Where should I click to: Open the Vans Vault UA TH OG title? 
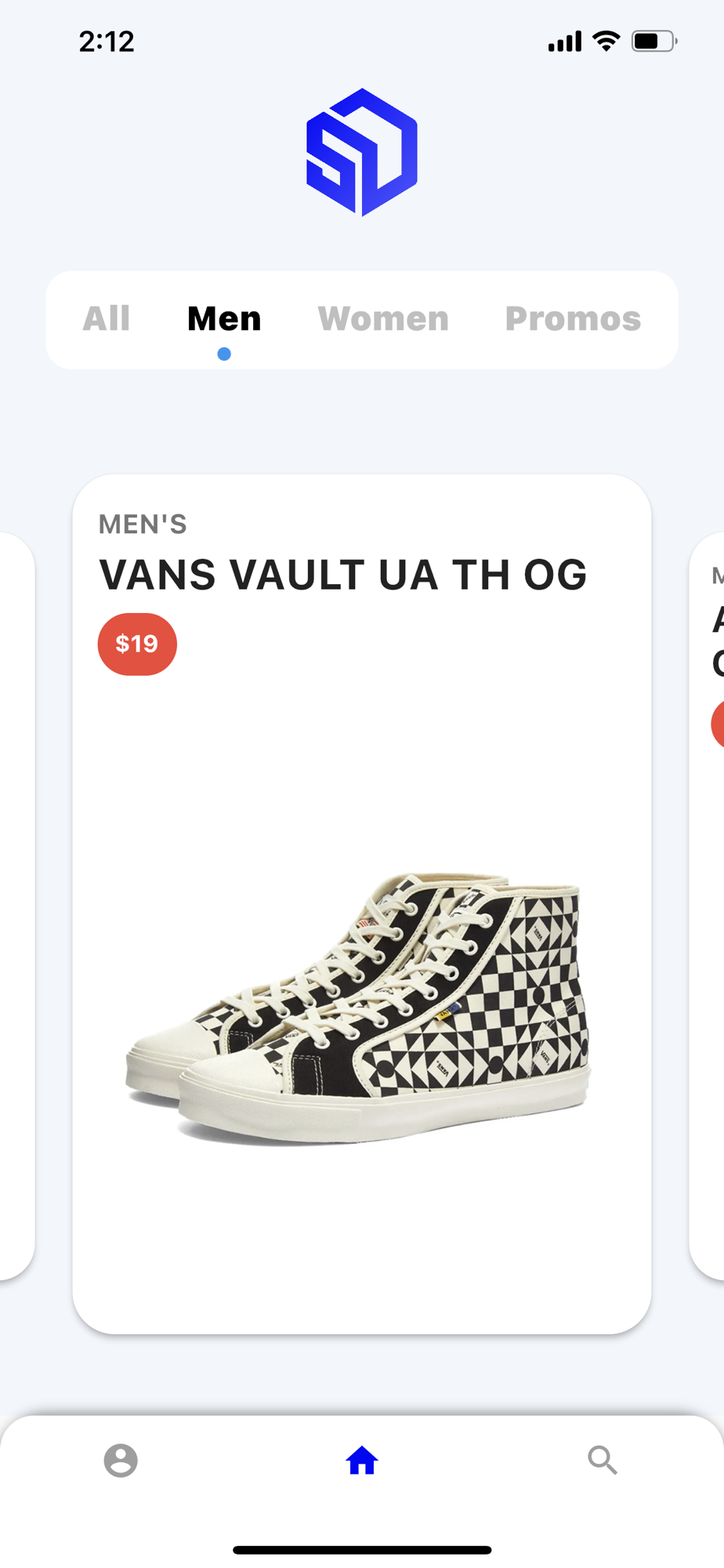(x=343, y=575)
